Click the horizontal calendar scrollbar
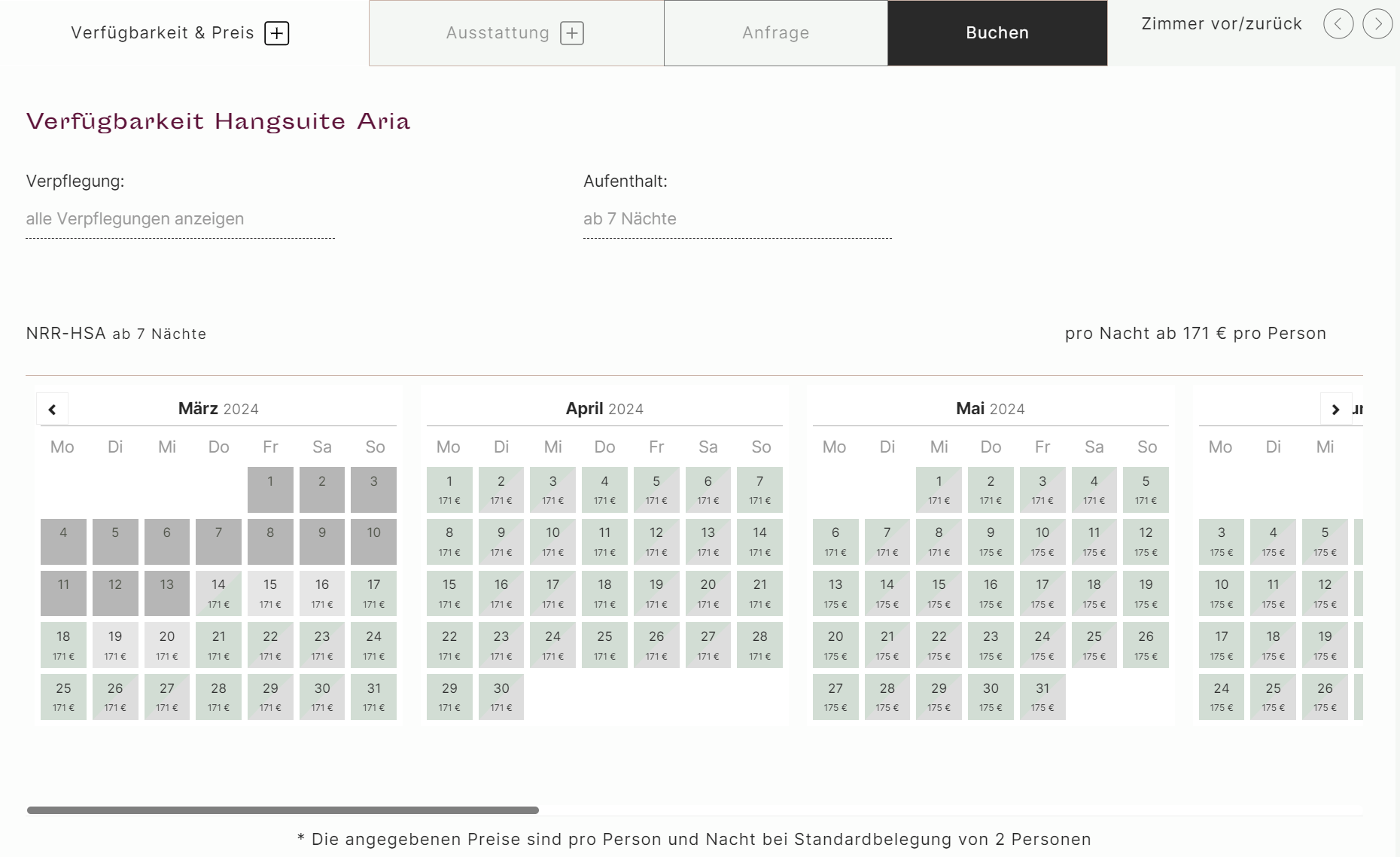Image resolution: width=1400 pixels, height=857 pixels. [282, 810]
